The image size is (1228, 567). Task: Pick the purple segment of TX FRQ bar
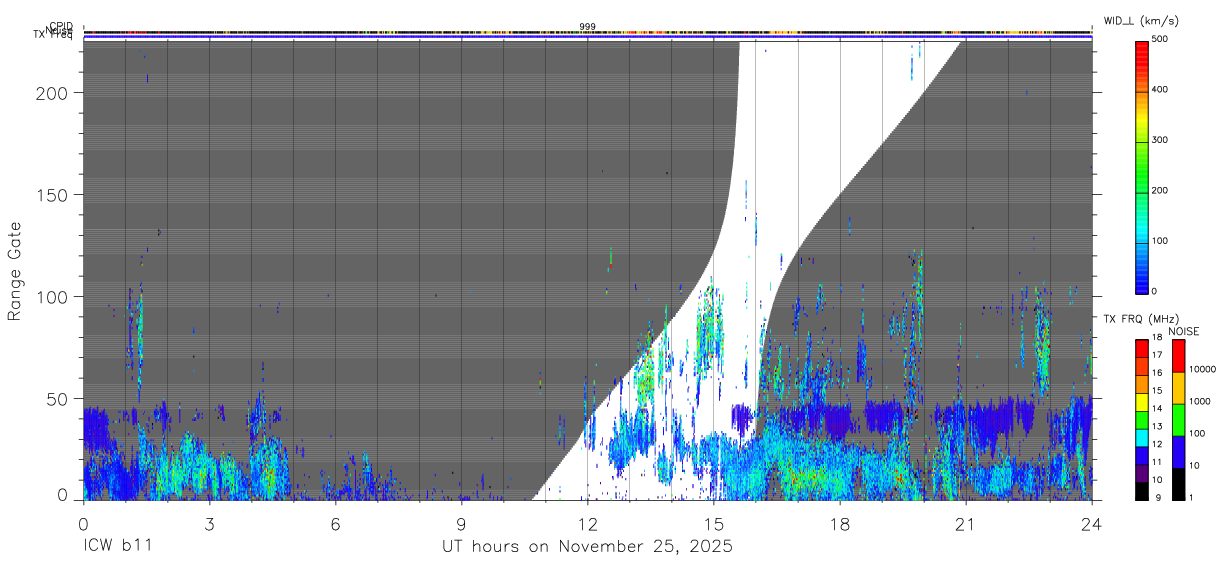coord(1142,472)
